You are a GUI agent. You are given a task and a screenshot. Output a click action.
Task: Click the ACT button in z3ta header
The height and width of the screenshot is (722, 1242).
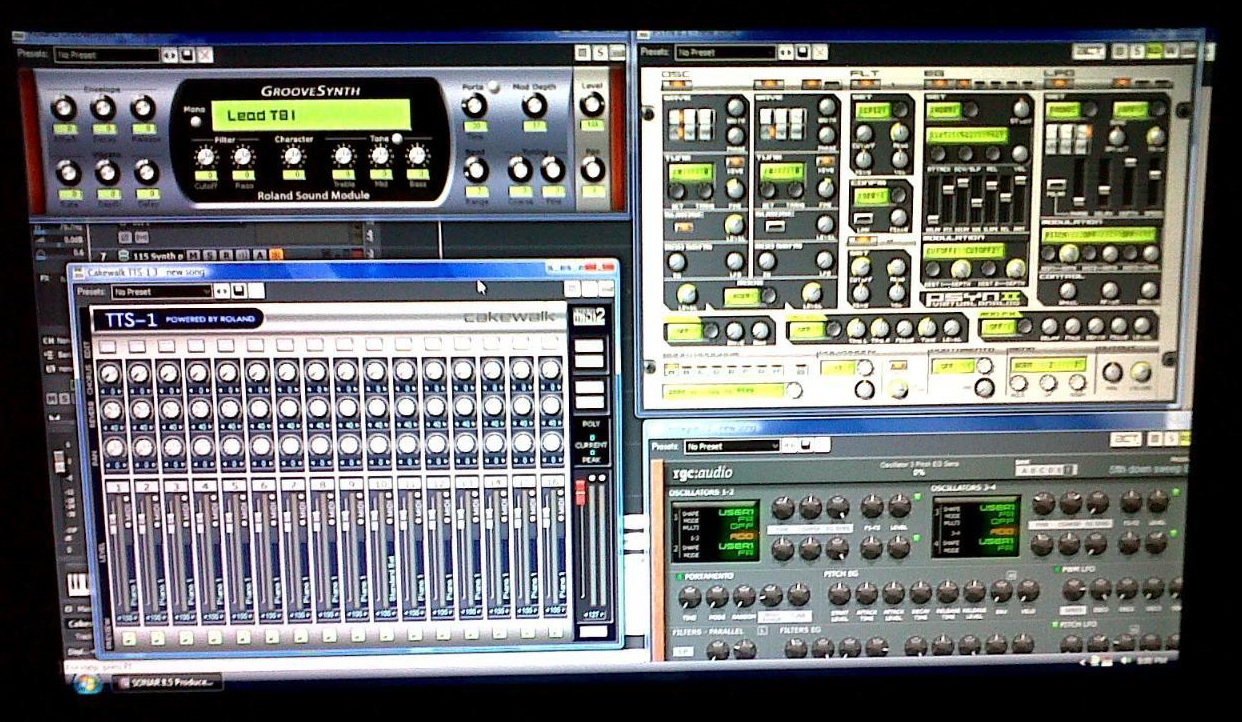click(x=1126, y=440)
